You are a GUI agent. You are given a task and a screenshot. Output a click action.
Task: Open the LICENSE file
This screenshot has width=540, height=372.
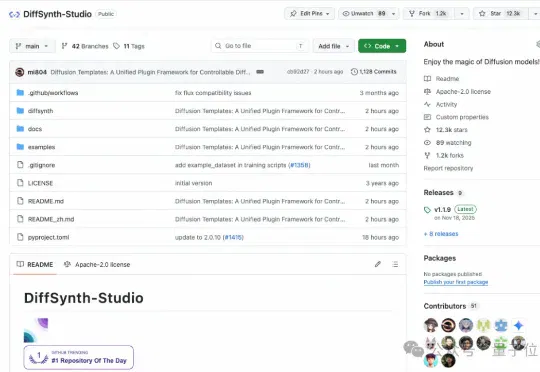point(40,183)
